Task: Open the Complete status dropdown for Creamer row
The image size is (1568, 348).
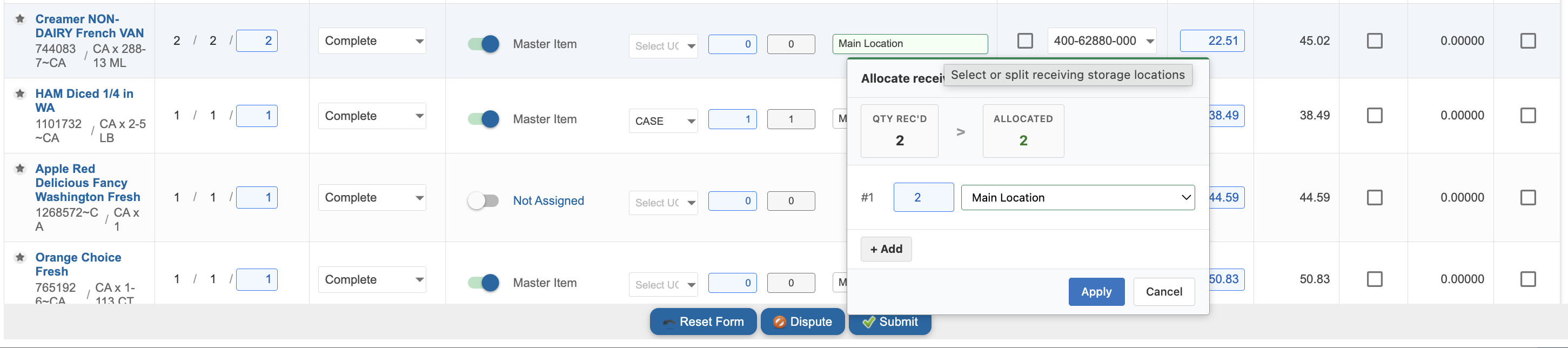Action: [372, 41]
